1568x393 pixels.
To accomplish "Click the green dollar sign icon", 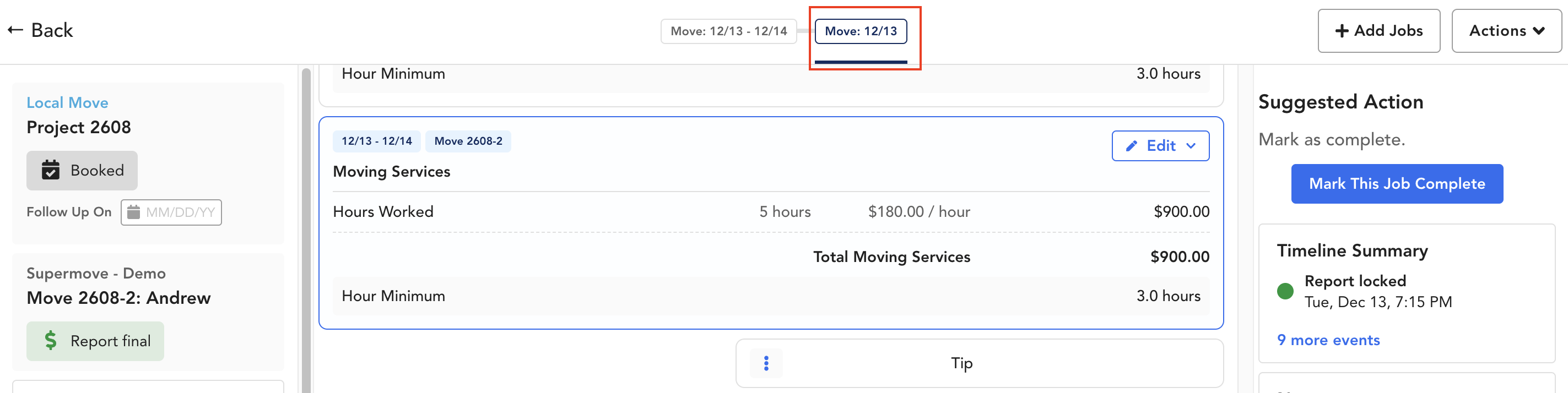I will 51,341.
